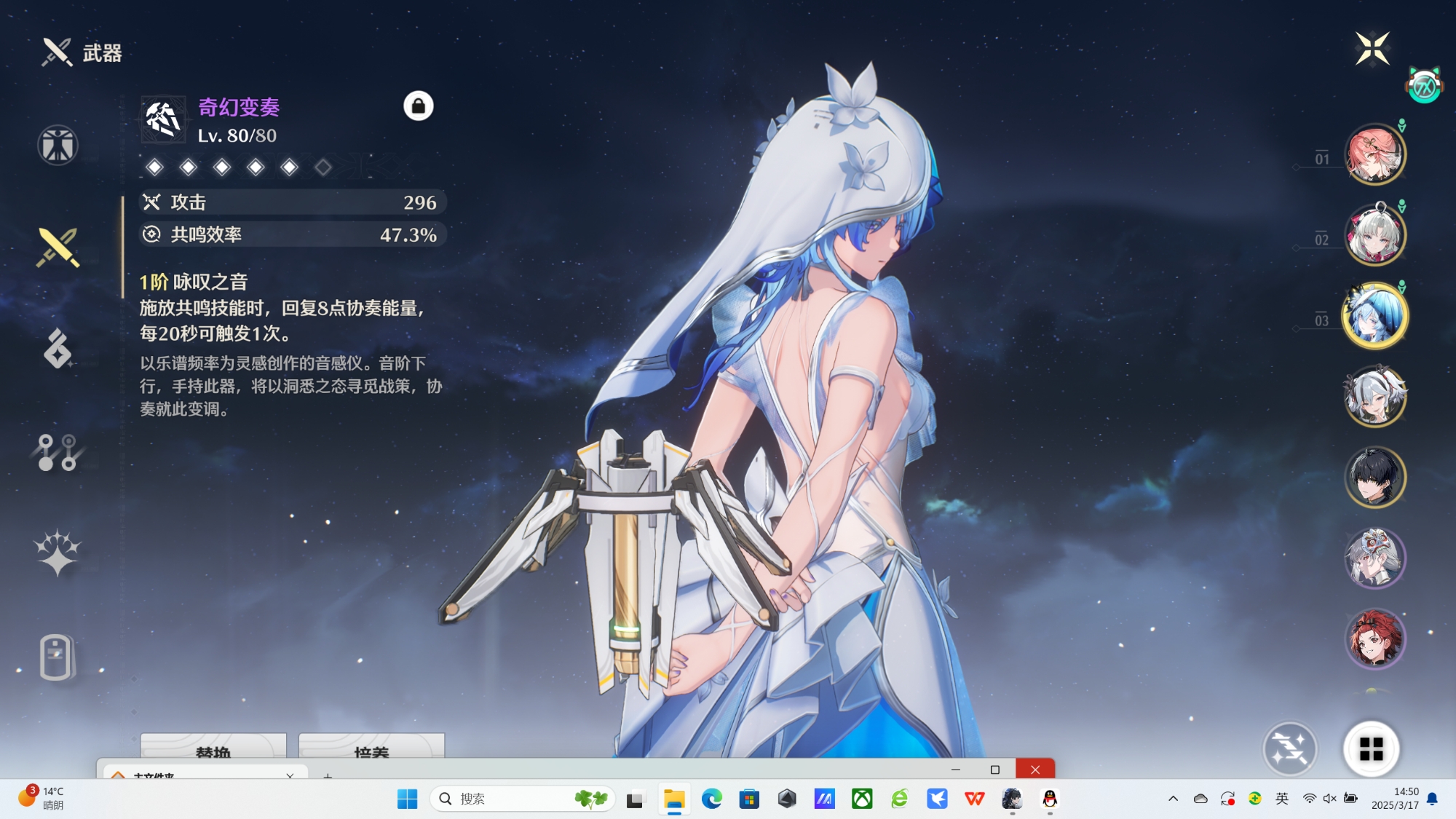The height and width of the screenshot is (819, 1456).
Task: Open the green e browser on taskbar
Action: (x=900, y=799)
